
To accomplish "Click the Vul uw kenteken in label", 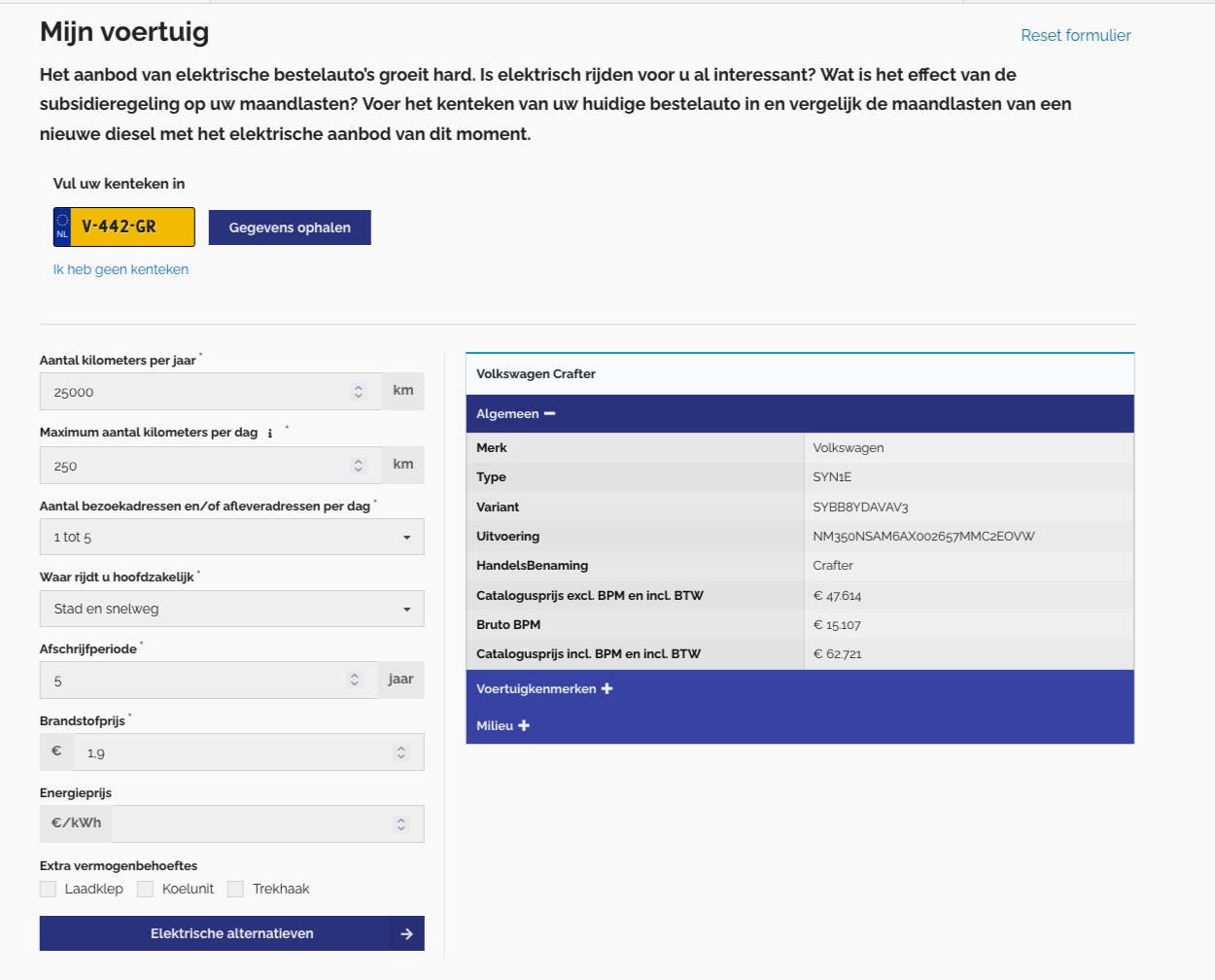I will [119, 184].
